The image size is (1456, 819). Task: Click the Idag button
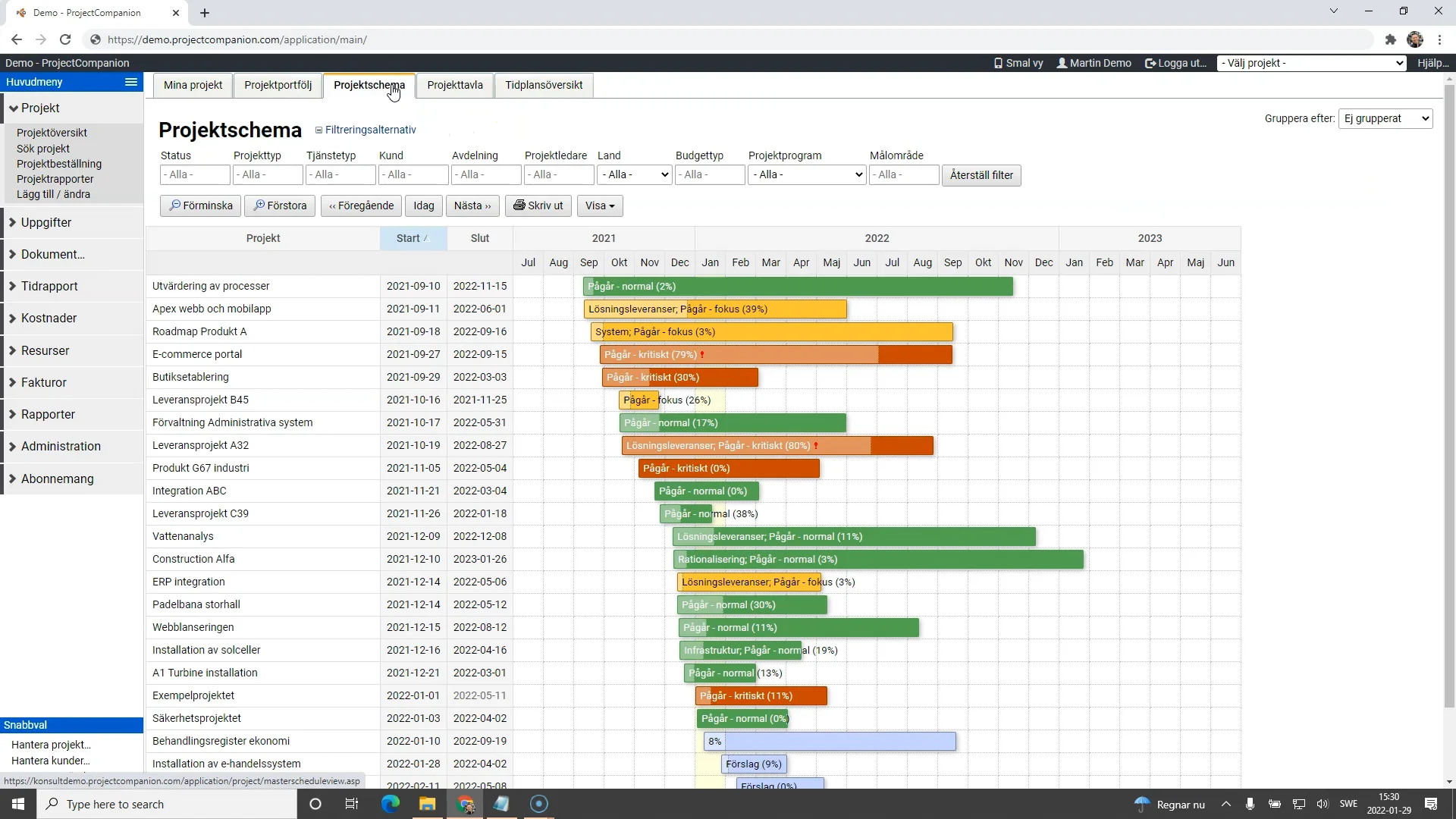click(424, 206)
